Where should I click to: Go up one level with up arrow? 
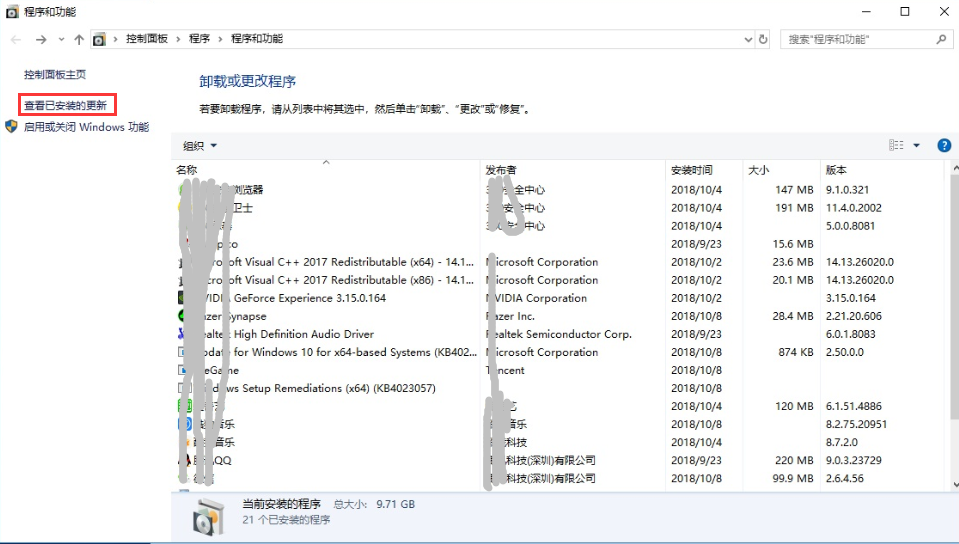click(x=79, y=39)
